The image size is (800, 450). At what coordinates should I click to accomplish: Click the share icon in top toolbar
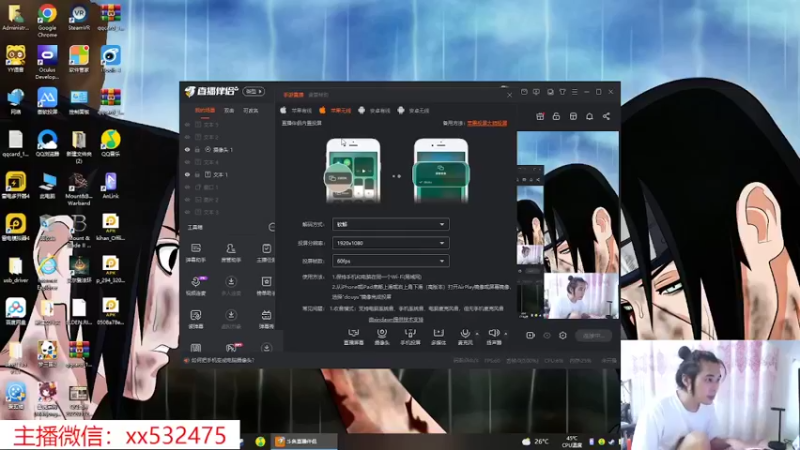[606, 116]
